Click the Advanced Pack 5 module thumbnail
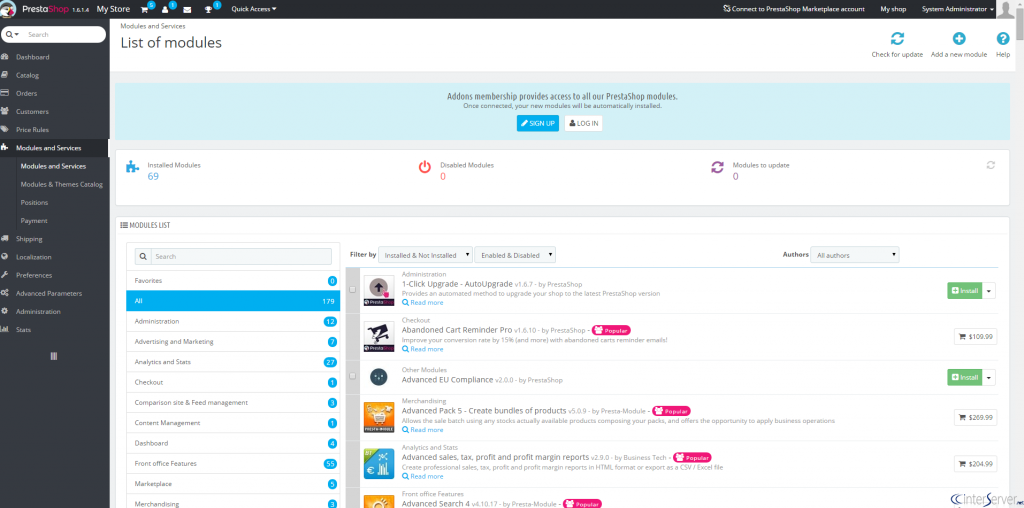This screenshot has width=1024, height=508. (x=379, y=417)
